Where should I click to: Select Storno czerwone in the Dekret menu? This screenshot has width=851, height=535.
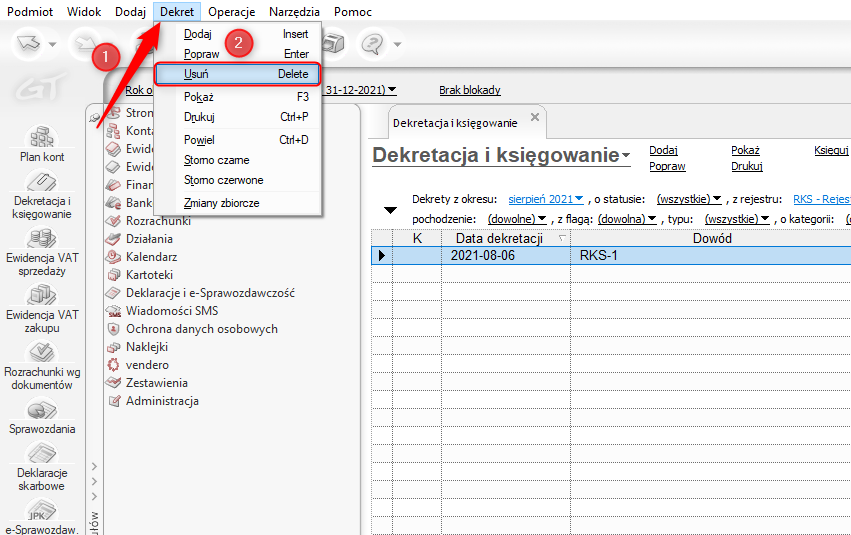pyautogui.click(x=224, y=180)
